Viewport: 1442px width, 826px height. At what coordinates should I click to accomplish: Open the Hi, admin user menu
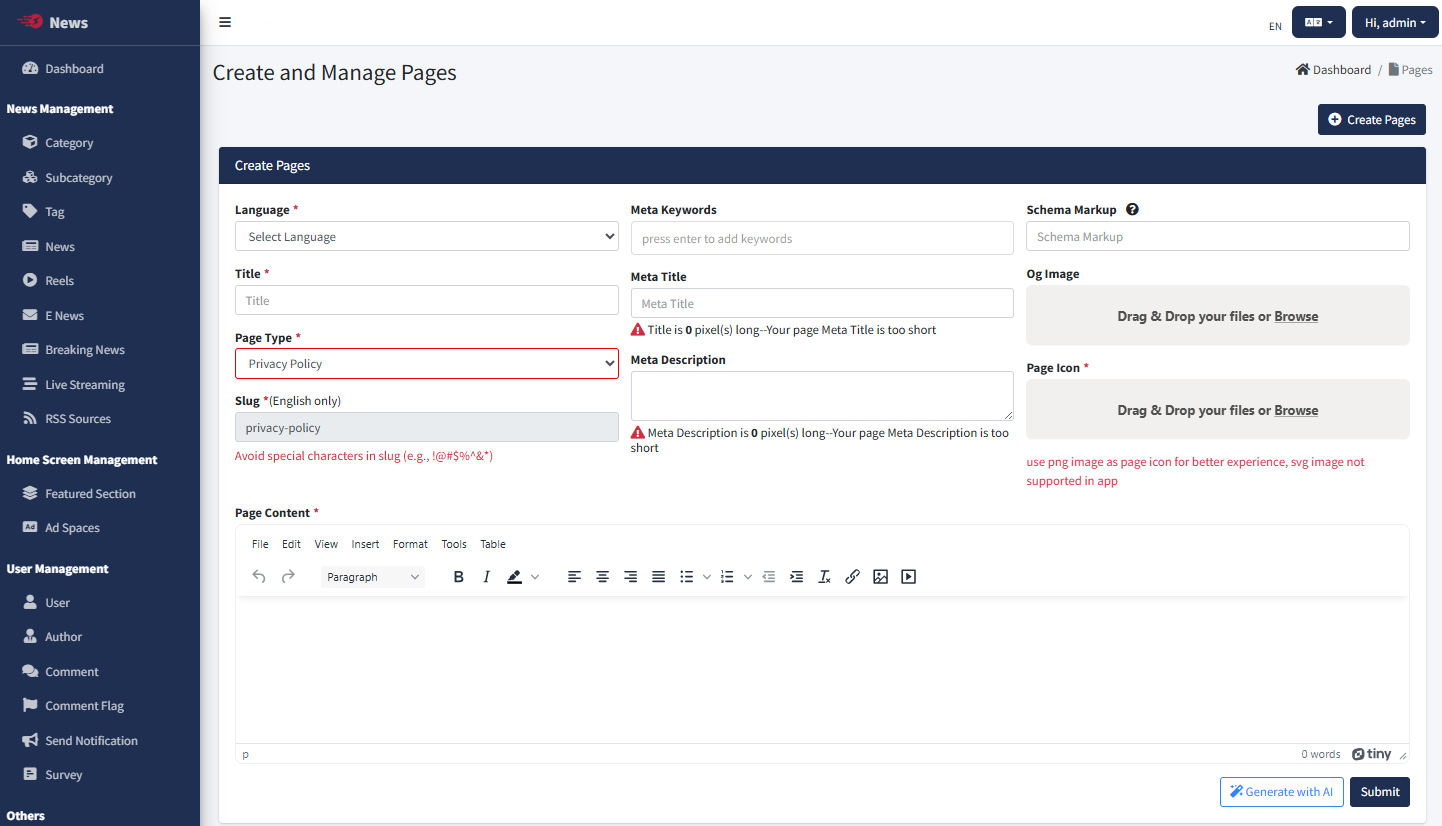[x=1395, y=22]
